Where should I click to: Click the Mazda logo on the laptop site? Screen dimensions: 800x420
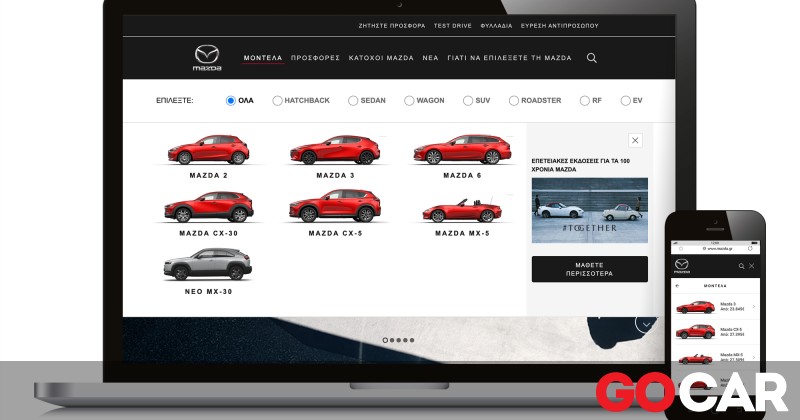pyautogui.click(x=206, y=57)
